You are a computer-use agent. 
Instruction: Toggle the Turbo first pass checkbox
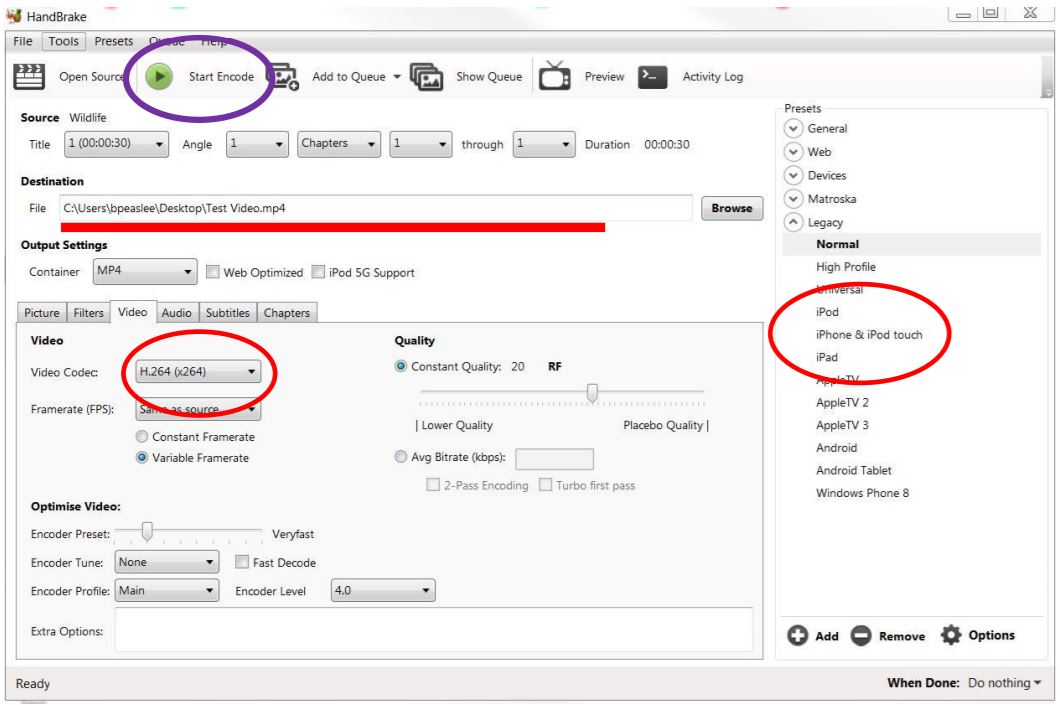(546, 485)
